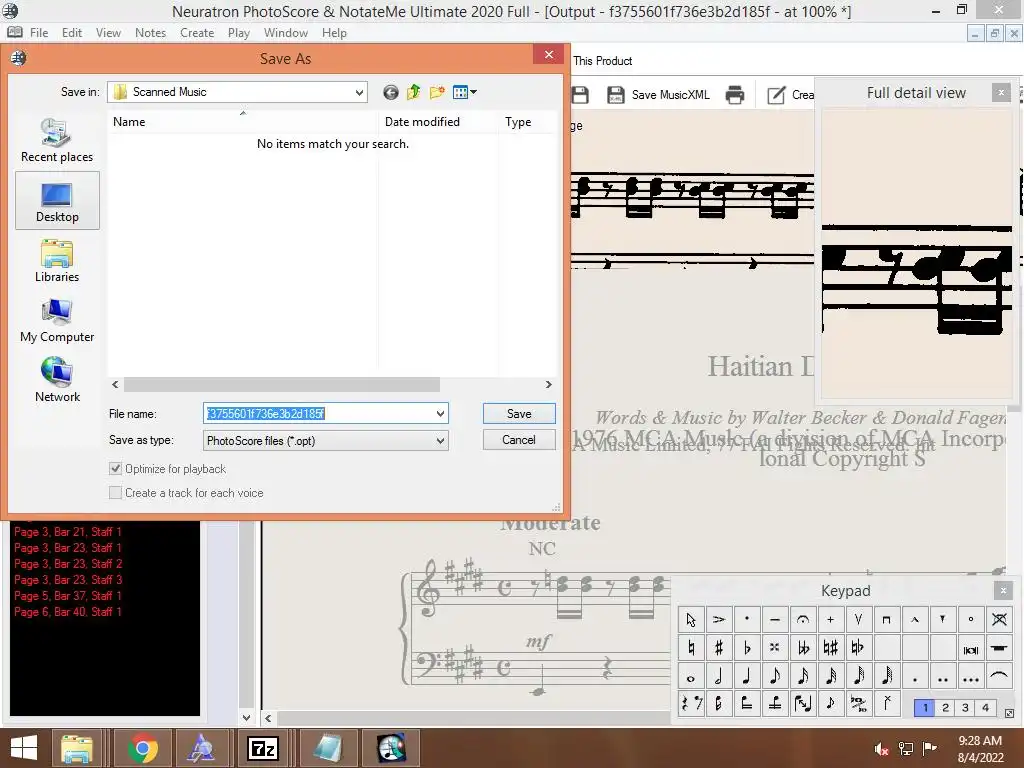The image size is (1024, 768).
Task: Sort file list by Date modified
Action: coord(422,121)
